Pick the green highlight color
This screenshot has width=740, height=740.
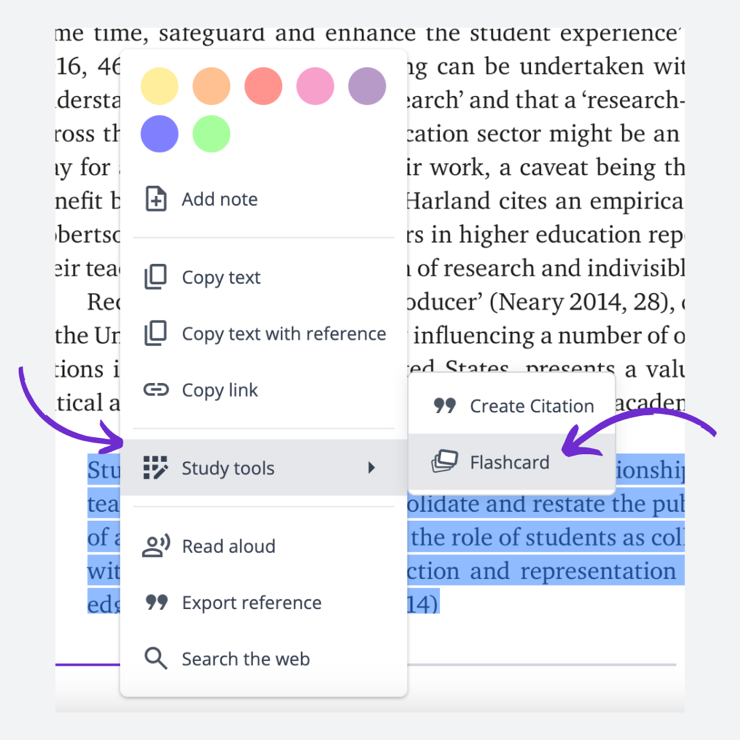[211, 134]
